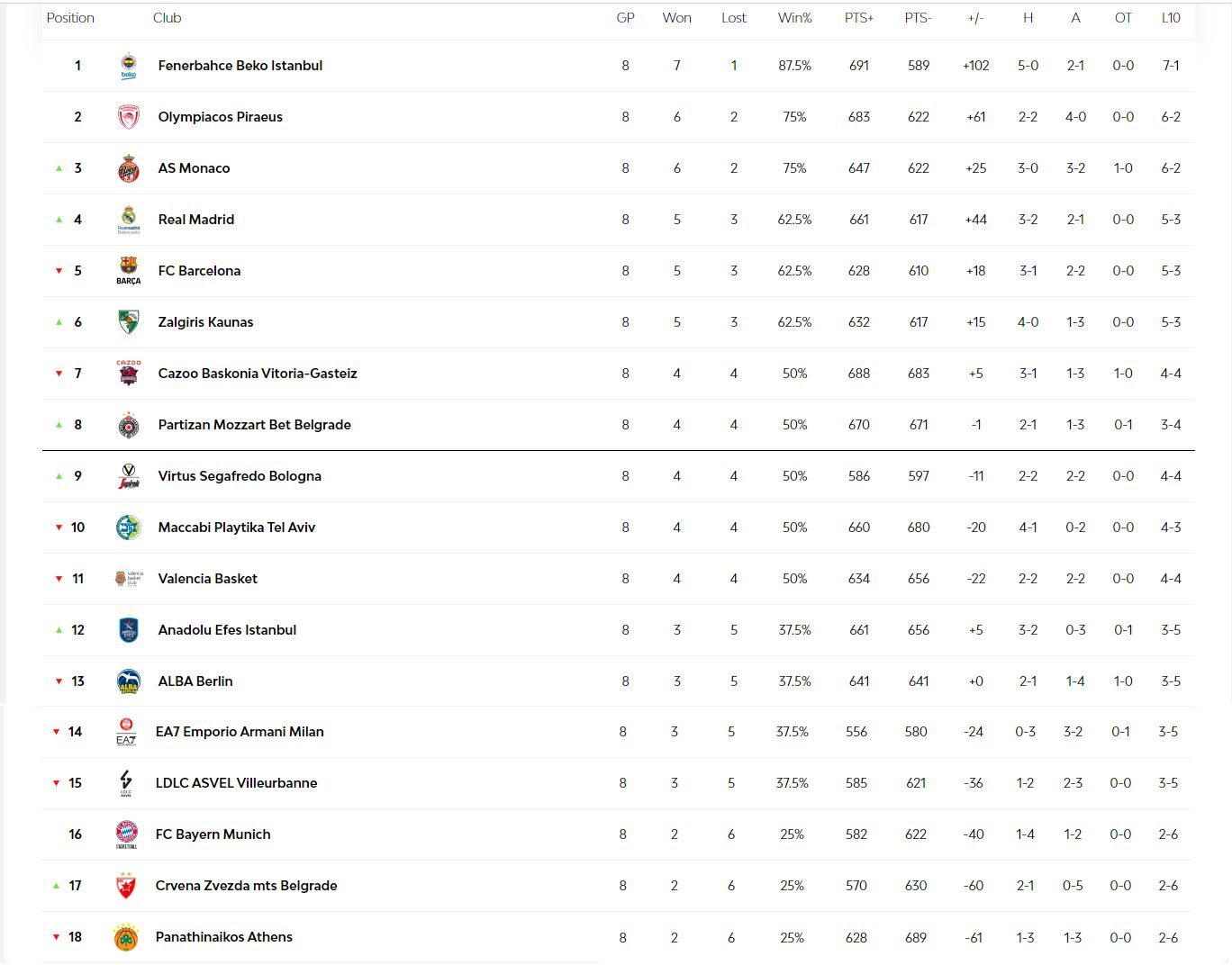
Task: Sort table by PTS+ column header
Action: [858, 18]
